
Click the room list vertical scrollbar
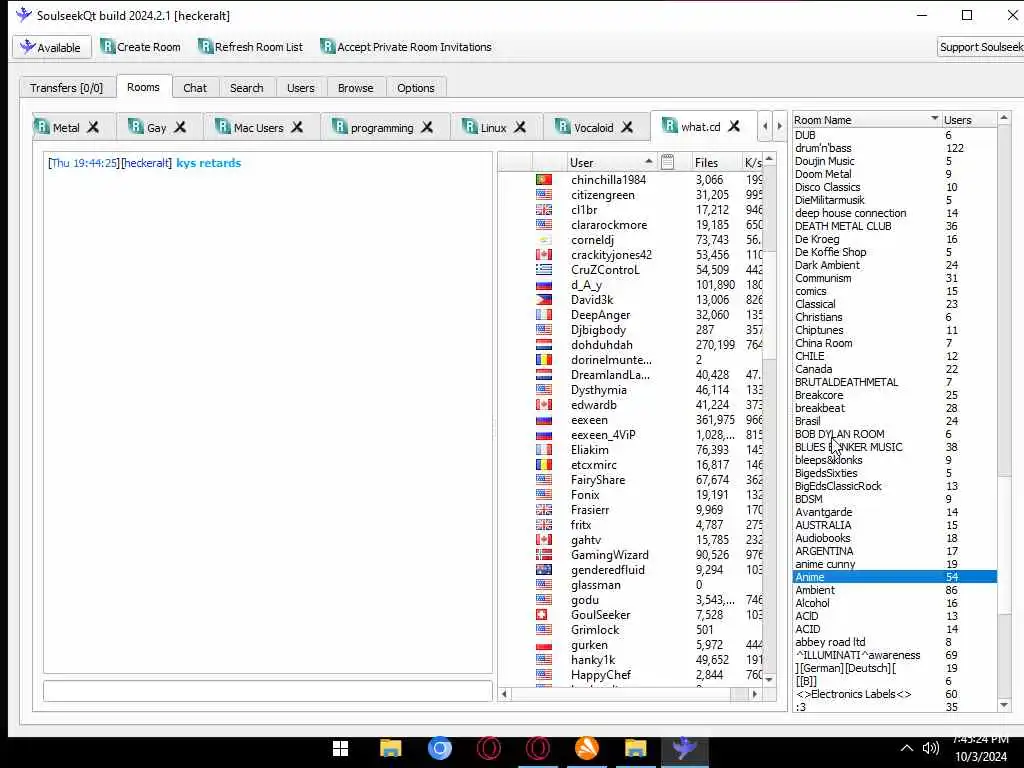pyautogui.click(x=1004, y=411)
